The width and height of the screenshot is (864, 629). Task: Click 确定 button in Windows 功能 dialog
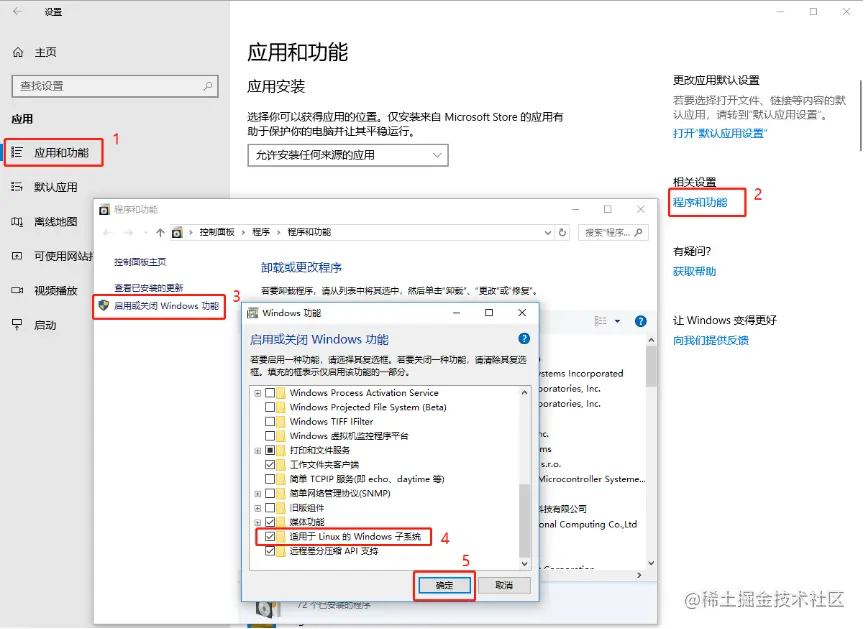point(444,585)
